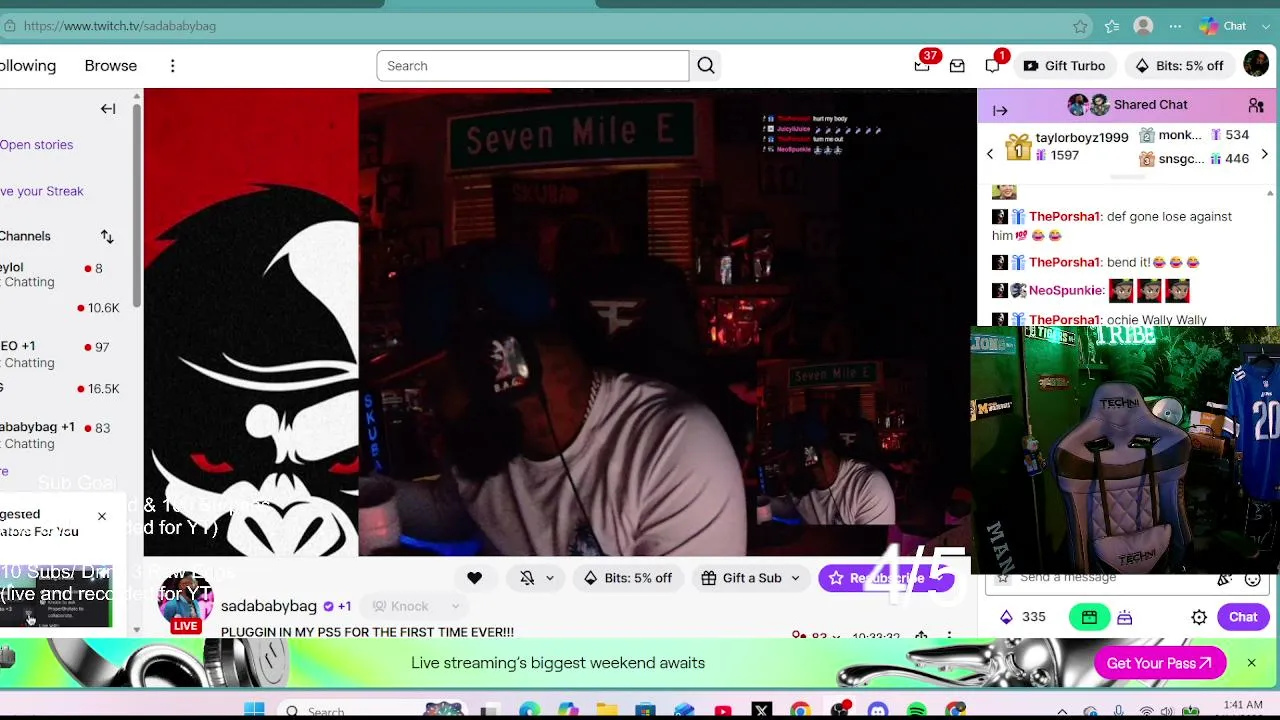Follow heart button under the stream

(x=474, y=578)
